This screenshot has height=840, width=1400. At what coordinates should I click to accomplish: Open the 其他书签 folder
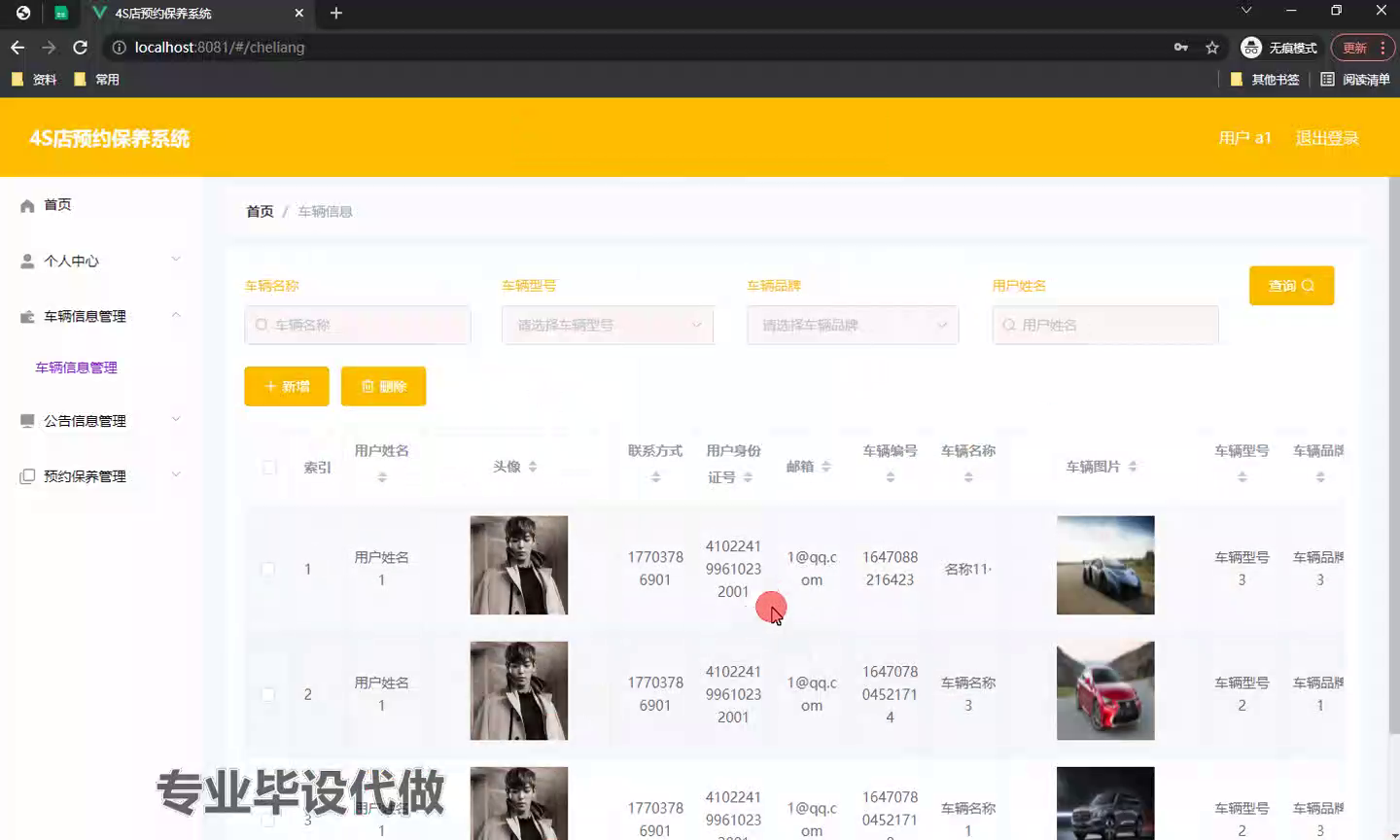click(x=1265, y=80)
